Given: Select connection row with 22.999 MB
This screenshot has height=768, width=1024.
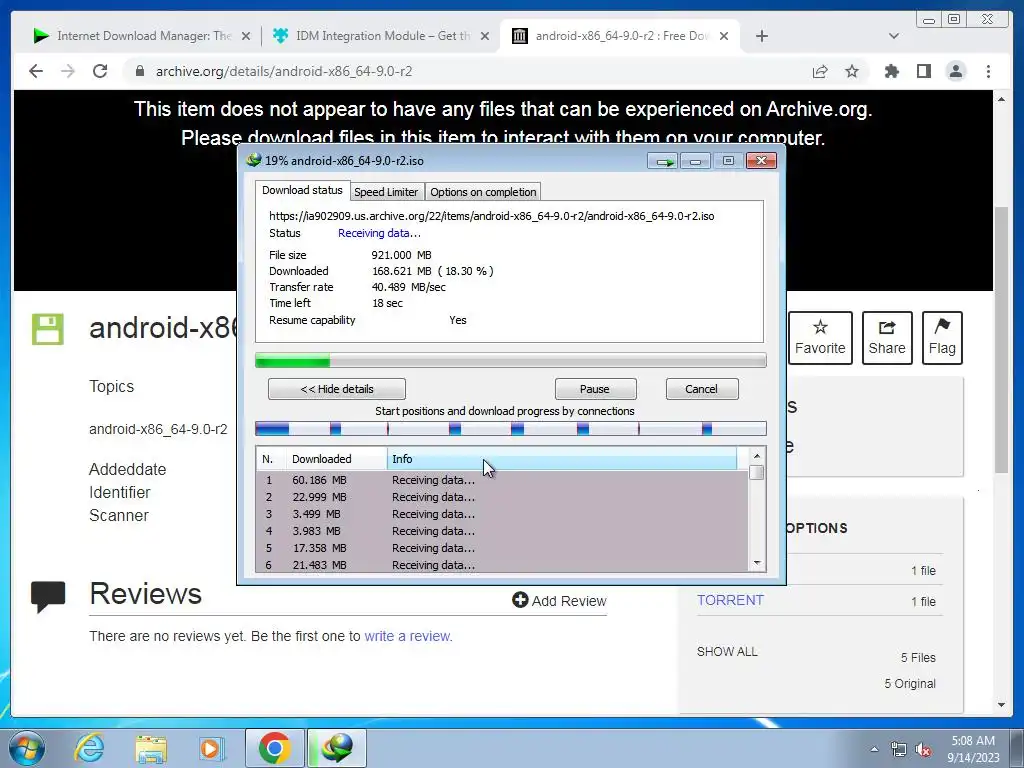Looking at the screenshot, I should 502,497.
